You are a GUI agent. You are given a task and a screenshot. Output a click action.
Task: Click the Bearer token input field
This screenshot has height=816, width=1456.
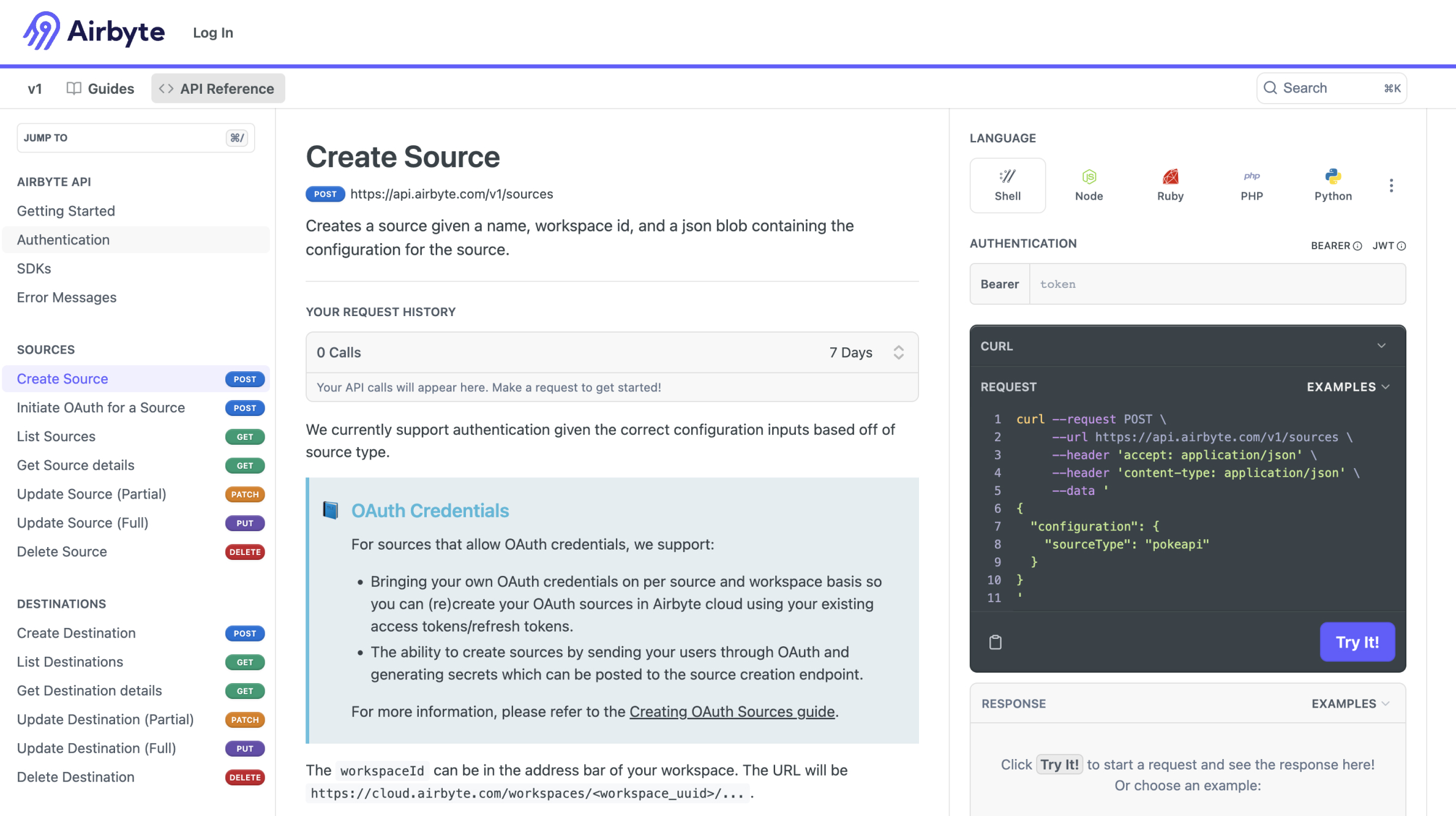1217,284
